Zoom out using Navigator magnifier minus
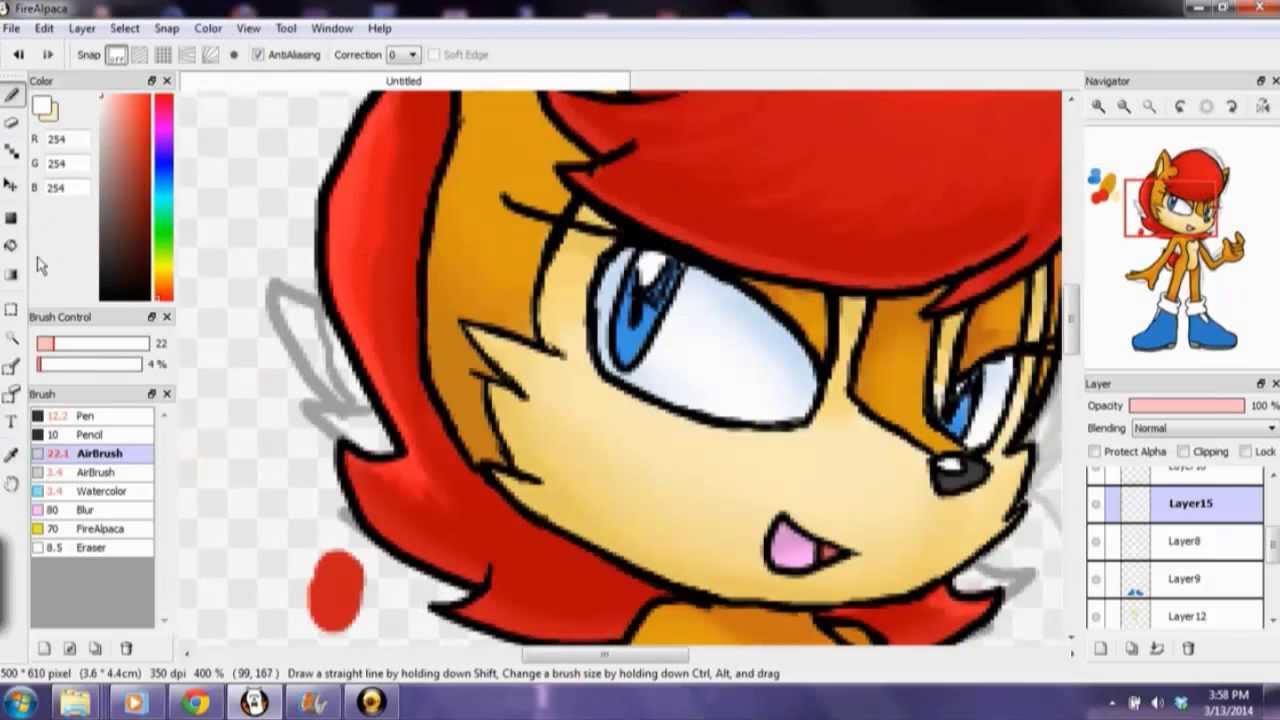 pyautogui.click(x=1124, y=107)
